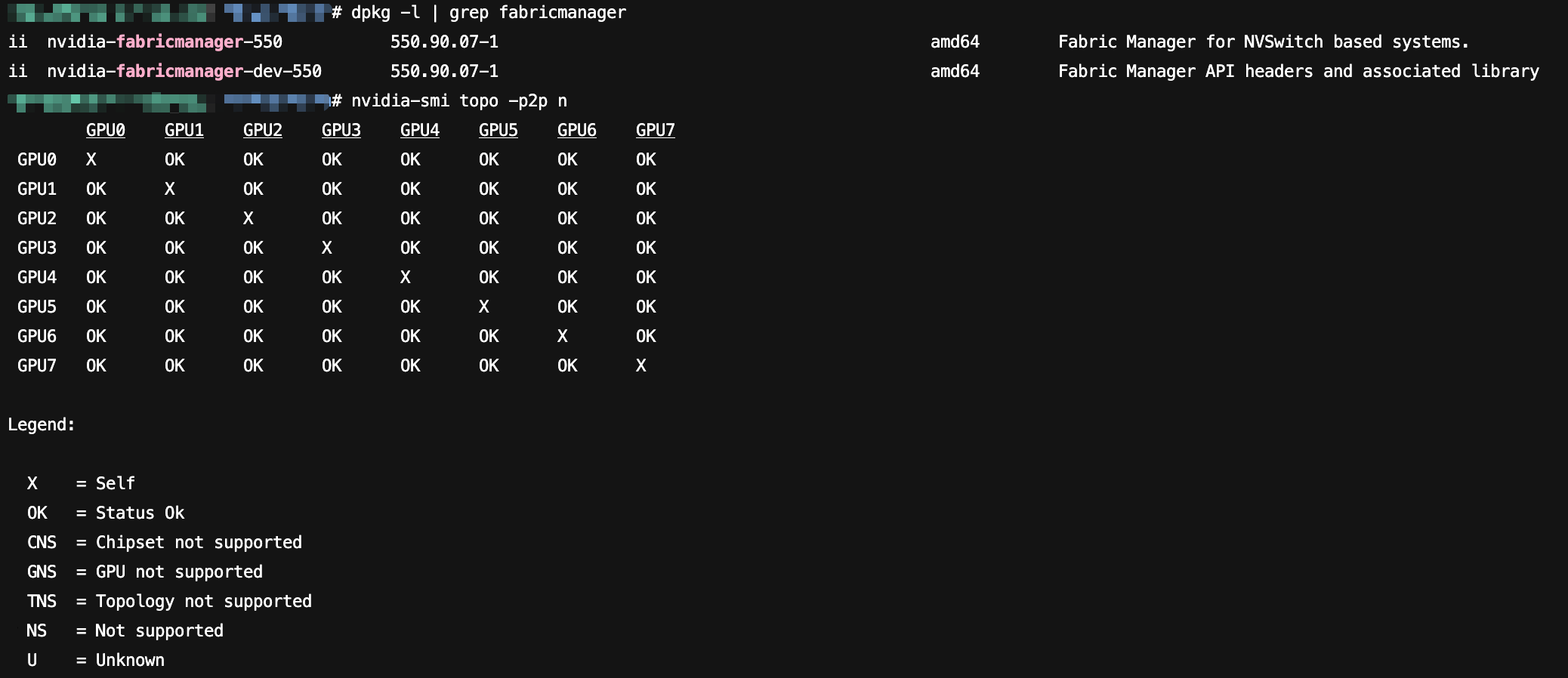Click the Status Ok legend description
Image resolution: width=1568 pixels, height=678 pixels.
tap(140, 513)
